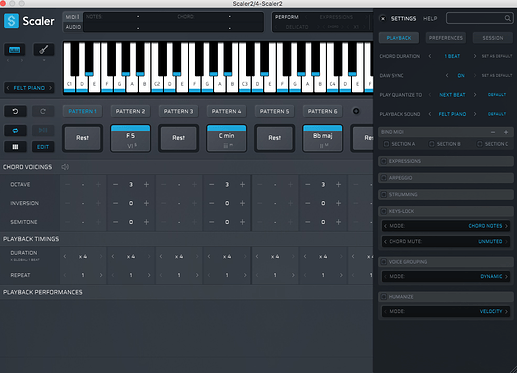Image resolution: width=517 pixels, height=373 pixels.
Task: Previous chord duration value arrow
Action: pyautogui.click(x=430, y=56)
